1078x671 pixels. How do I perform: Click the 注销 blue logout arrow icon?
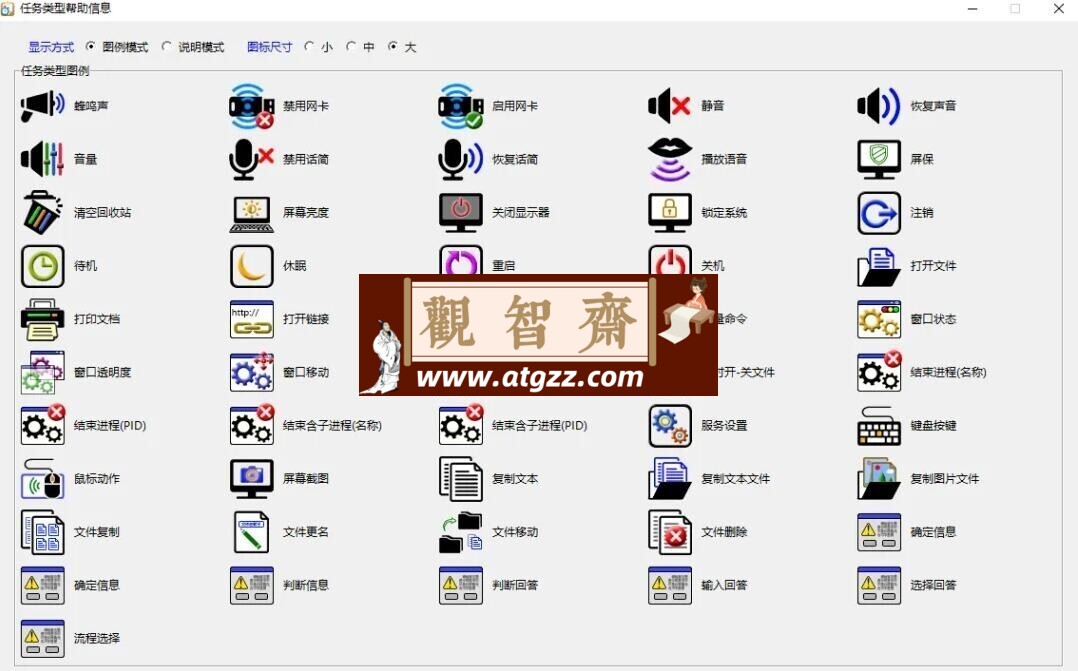coord(879,213)
